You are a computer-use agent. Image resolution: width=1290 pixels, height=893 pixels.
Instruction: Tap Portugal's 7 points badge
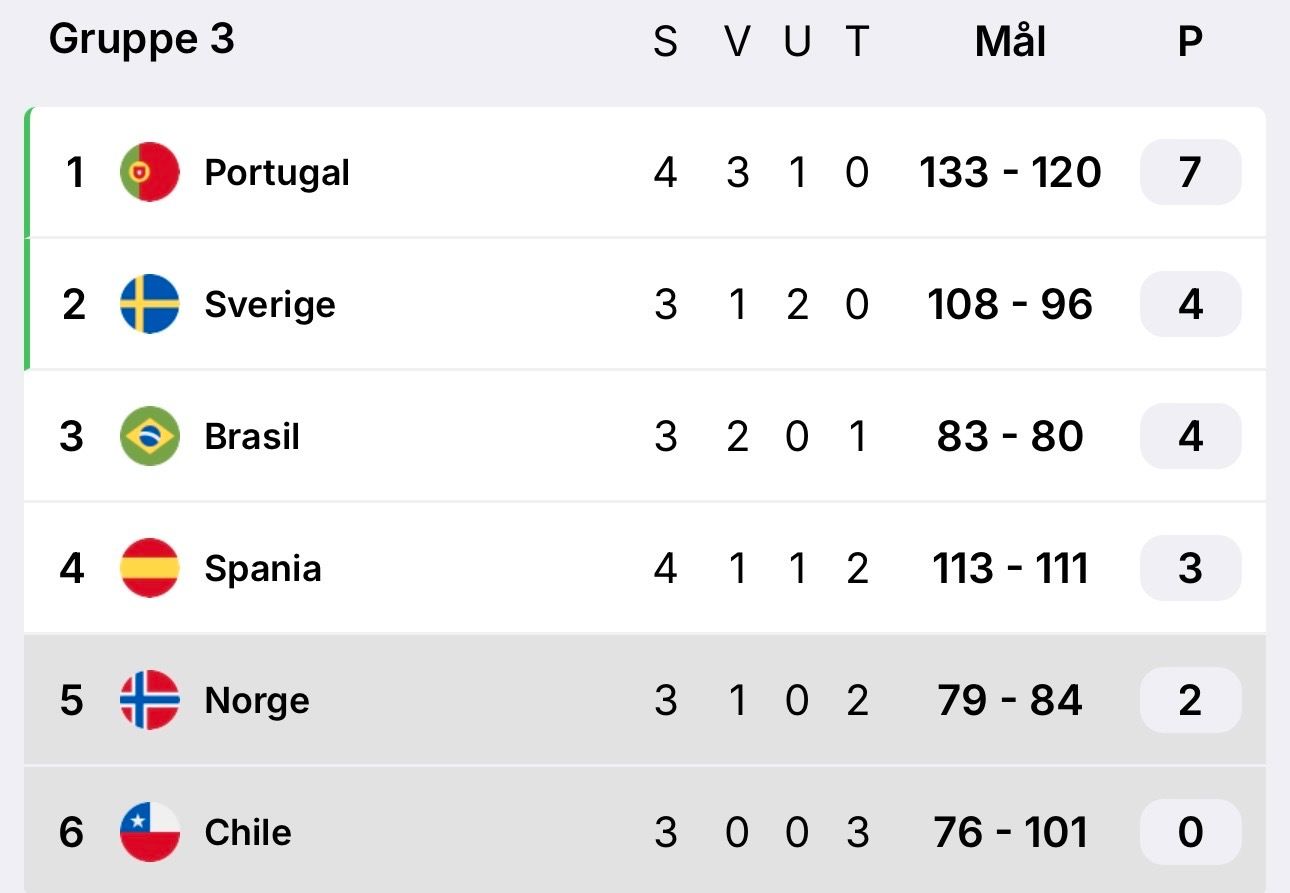[1190, 172]
